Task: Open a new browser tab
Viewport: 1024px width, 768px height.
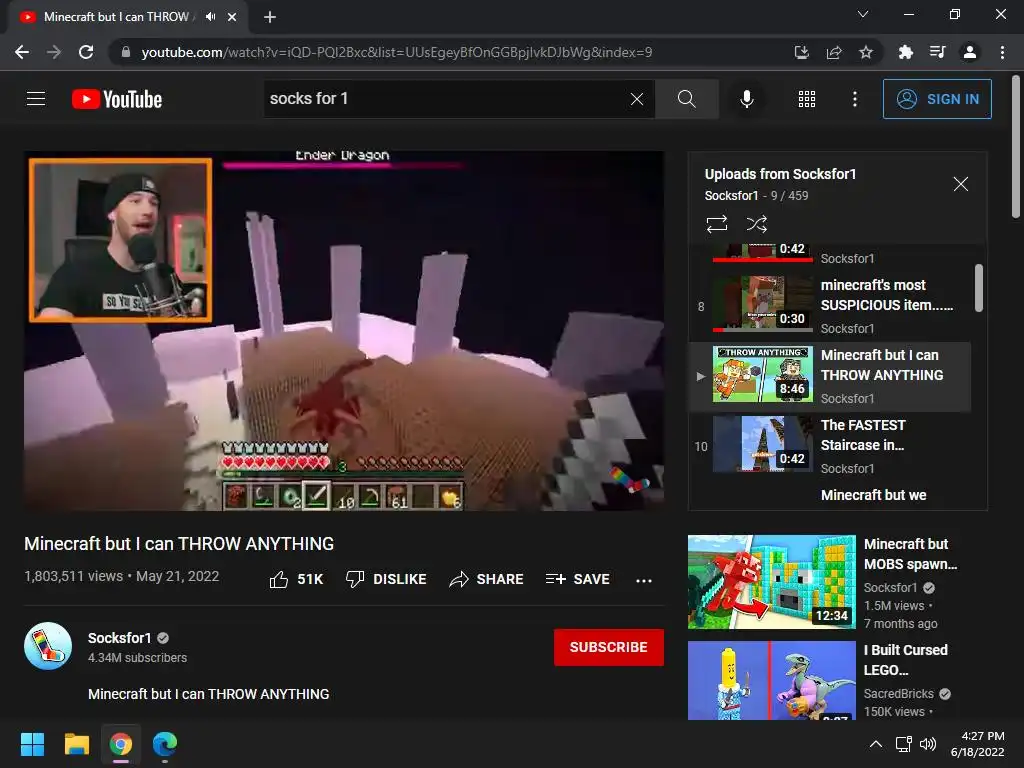Action: 270,17
